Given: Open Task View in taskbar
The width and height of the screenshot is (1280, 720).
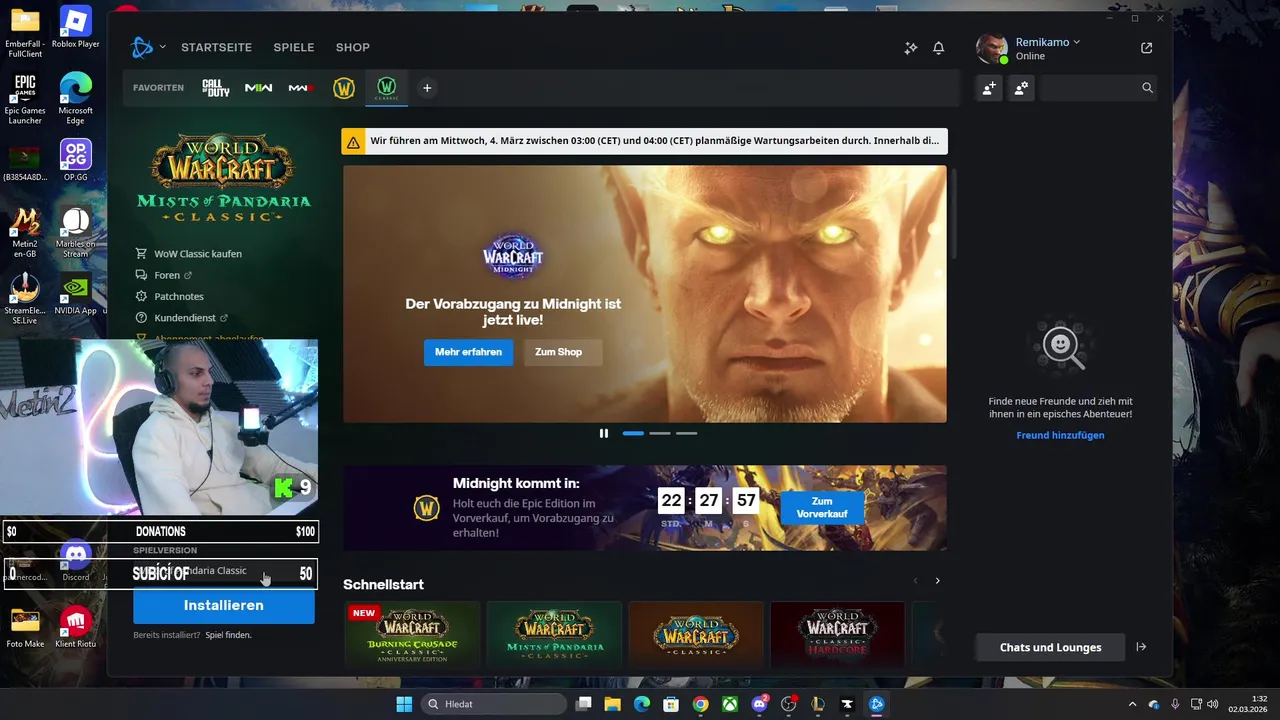Looking at the screenshot, I should click(584, 704).
